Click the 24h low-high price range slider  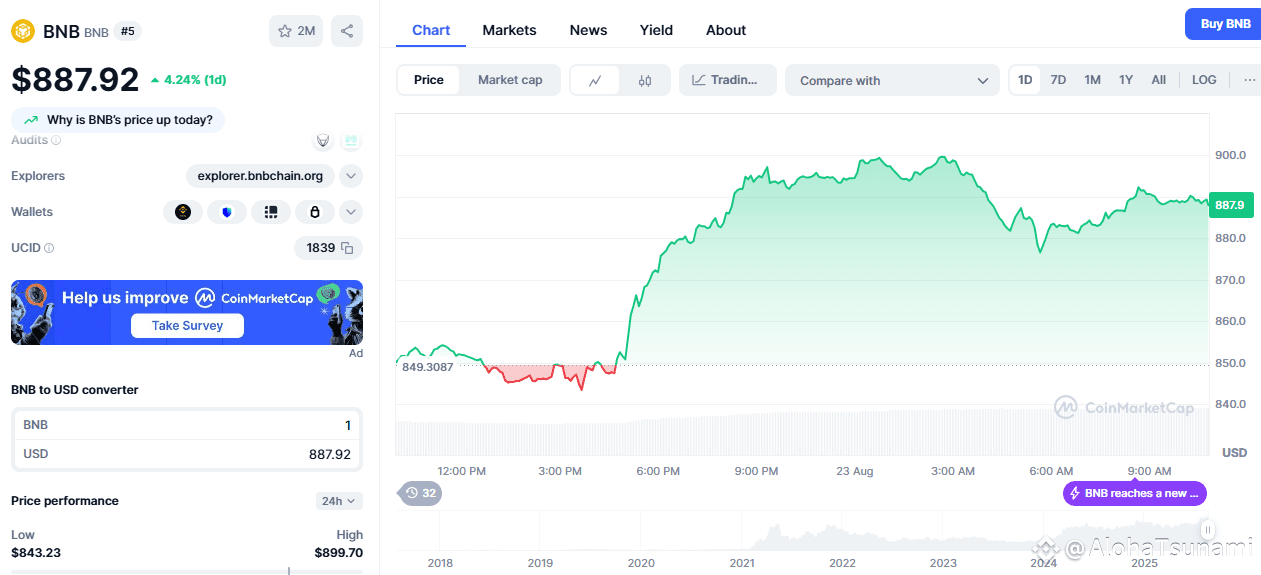point(187,571)
